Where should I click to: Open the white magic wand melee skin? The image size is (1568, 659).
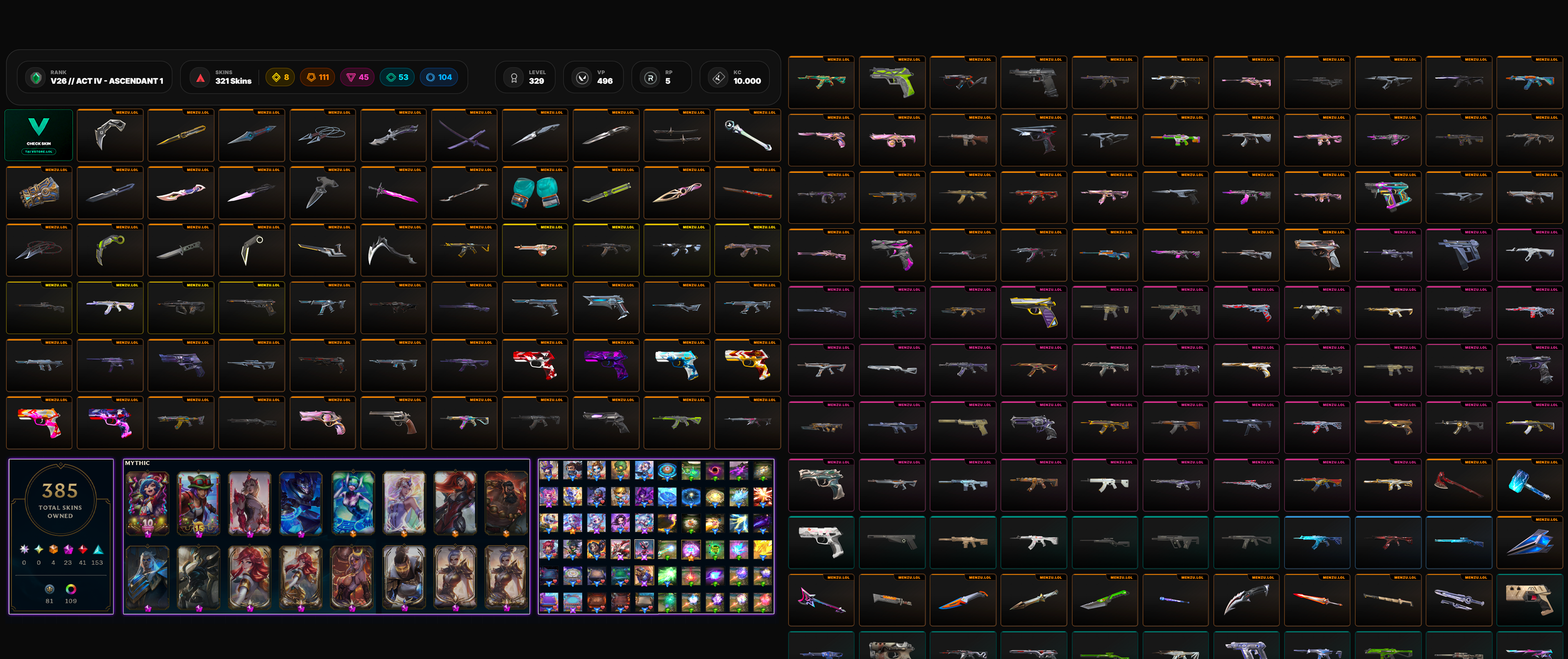[x=747, y=135]
